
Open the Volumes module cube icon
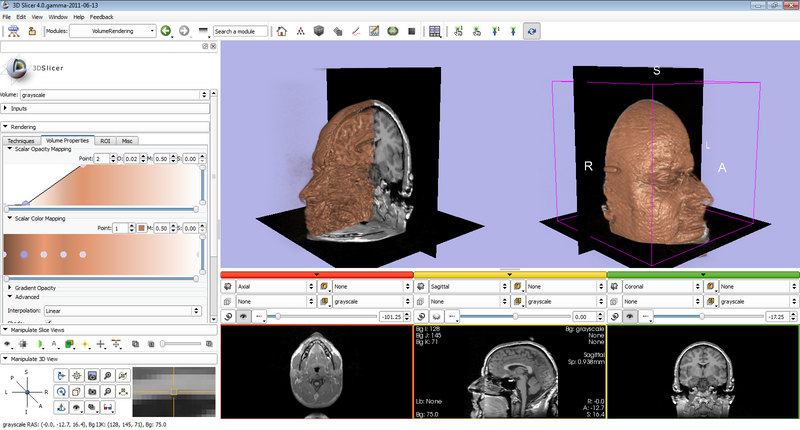click(319, 31)
